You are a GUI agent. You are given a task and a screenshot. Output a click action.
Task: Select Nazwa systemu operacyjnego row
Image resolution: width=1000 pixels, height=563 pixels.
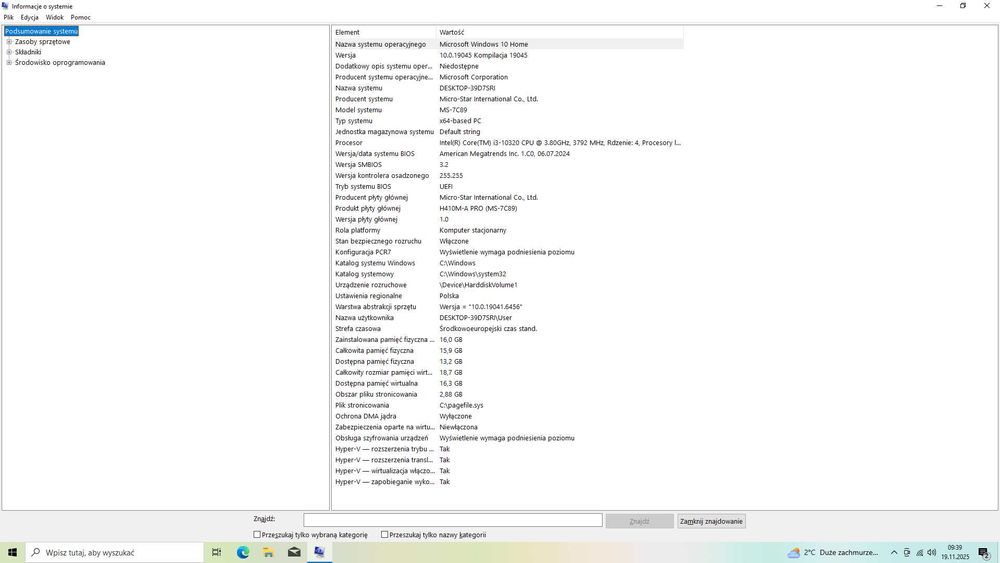point(508,44)
